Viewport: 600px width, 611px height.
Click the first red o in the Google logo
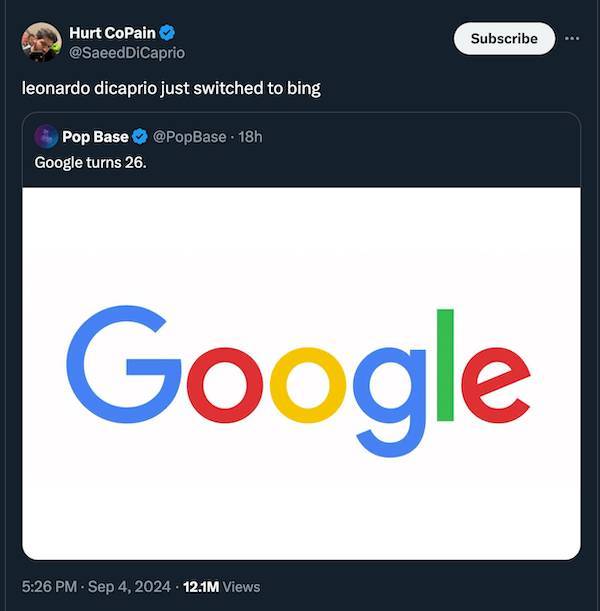(x=224, y=386)
